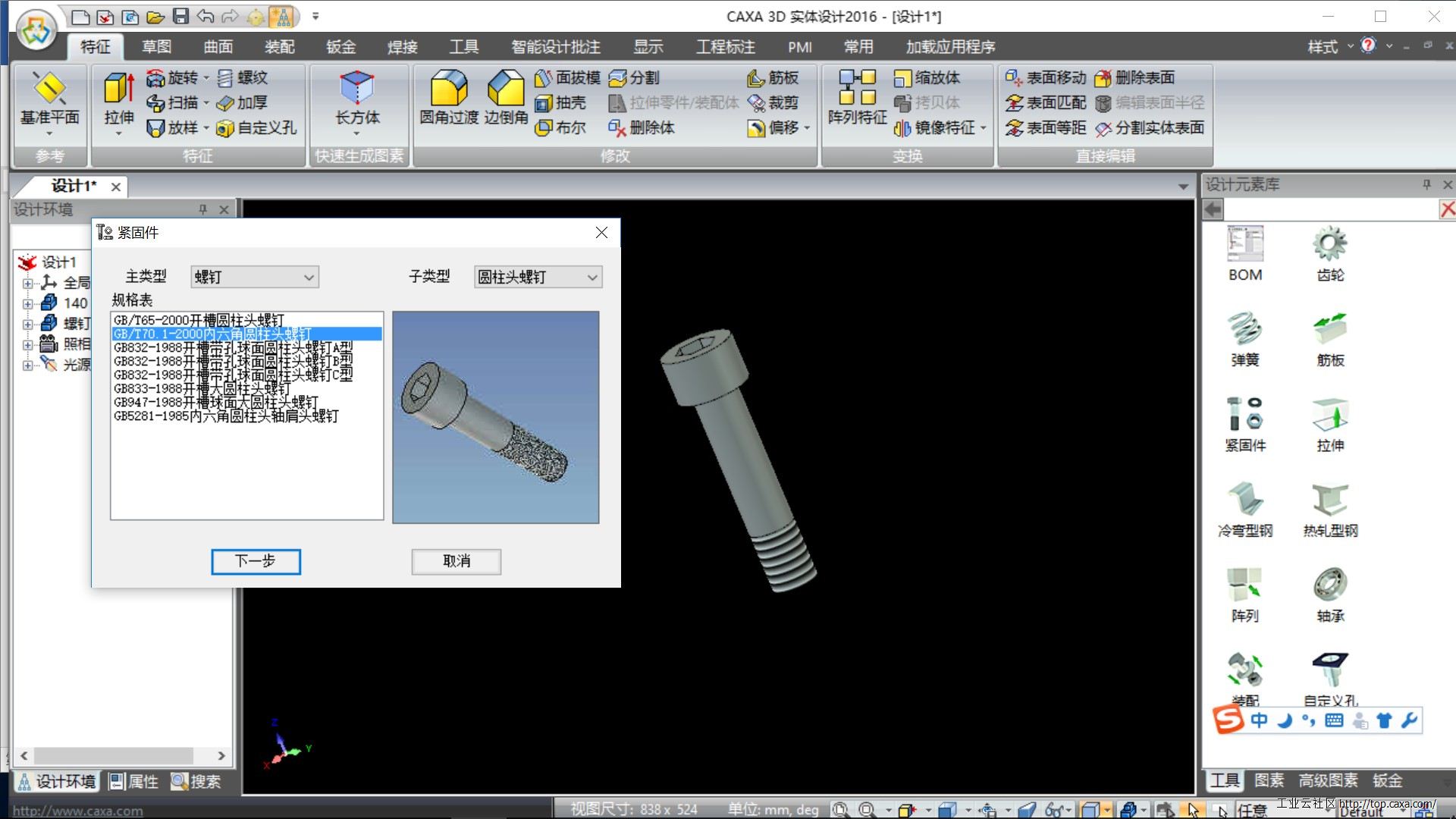
Task: Pin the 设计元素库 panel
Action: click(1426, 184)
